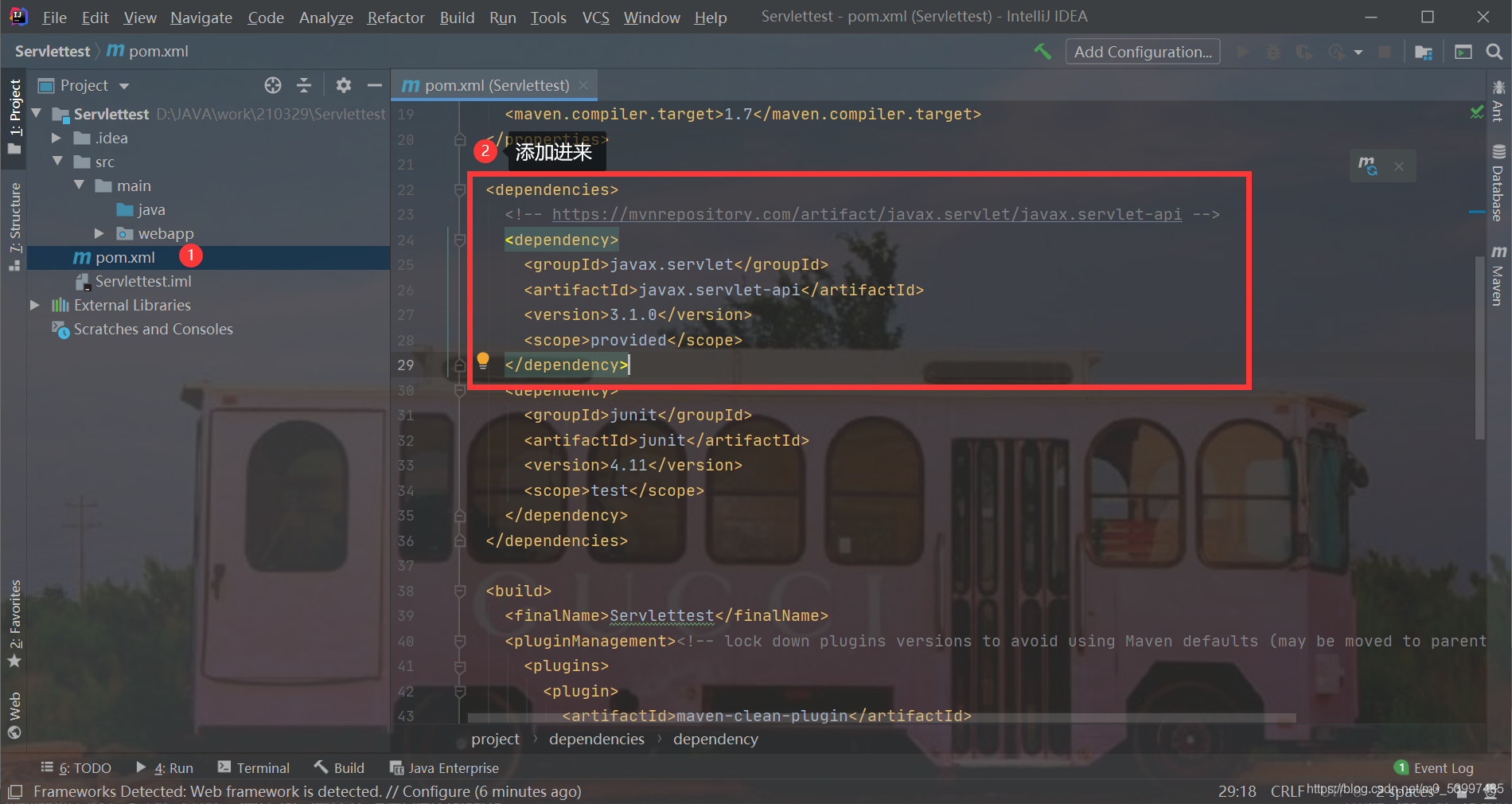Click Collapse All icon in Project panel

(x=304, y=85)
